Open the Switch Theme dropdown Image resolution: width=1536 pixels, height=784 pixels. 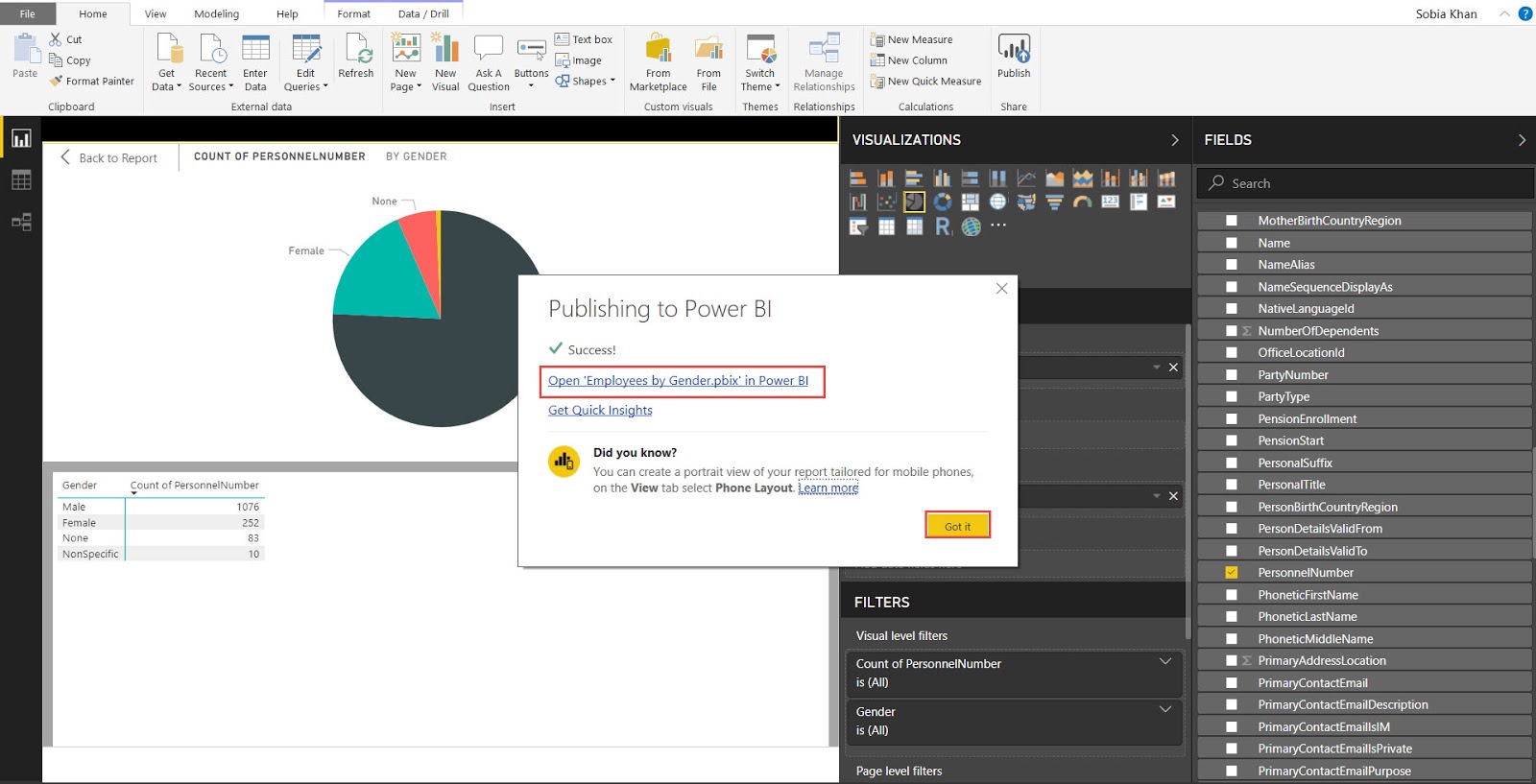(x=778, y=87)
